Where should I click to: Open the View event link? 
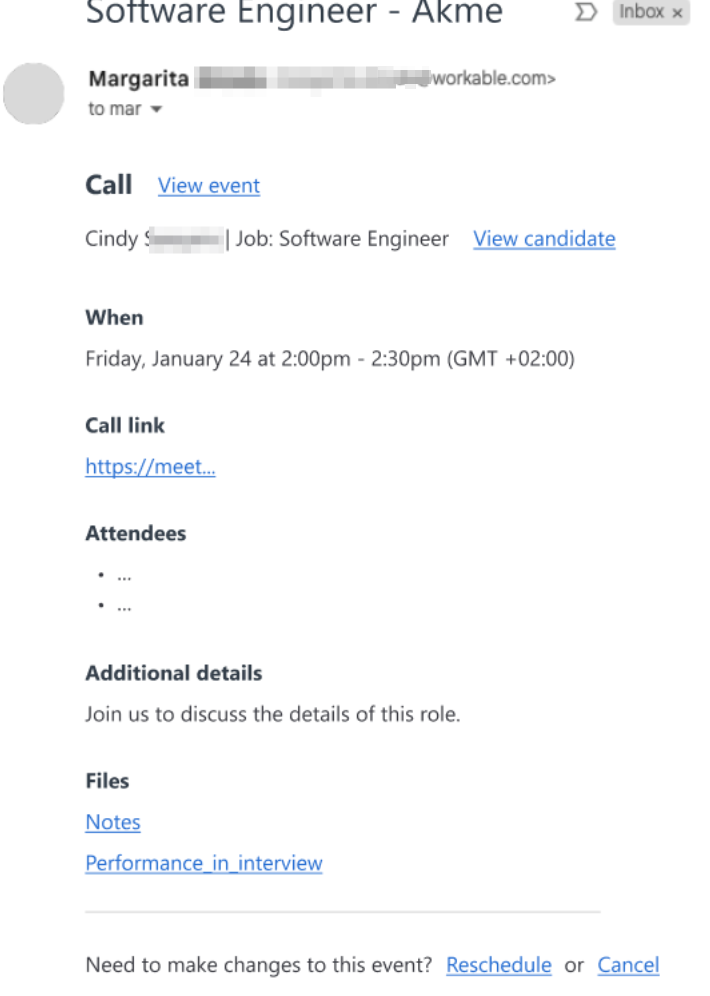click(209, 186)
